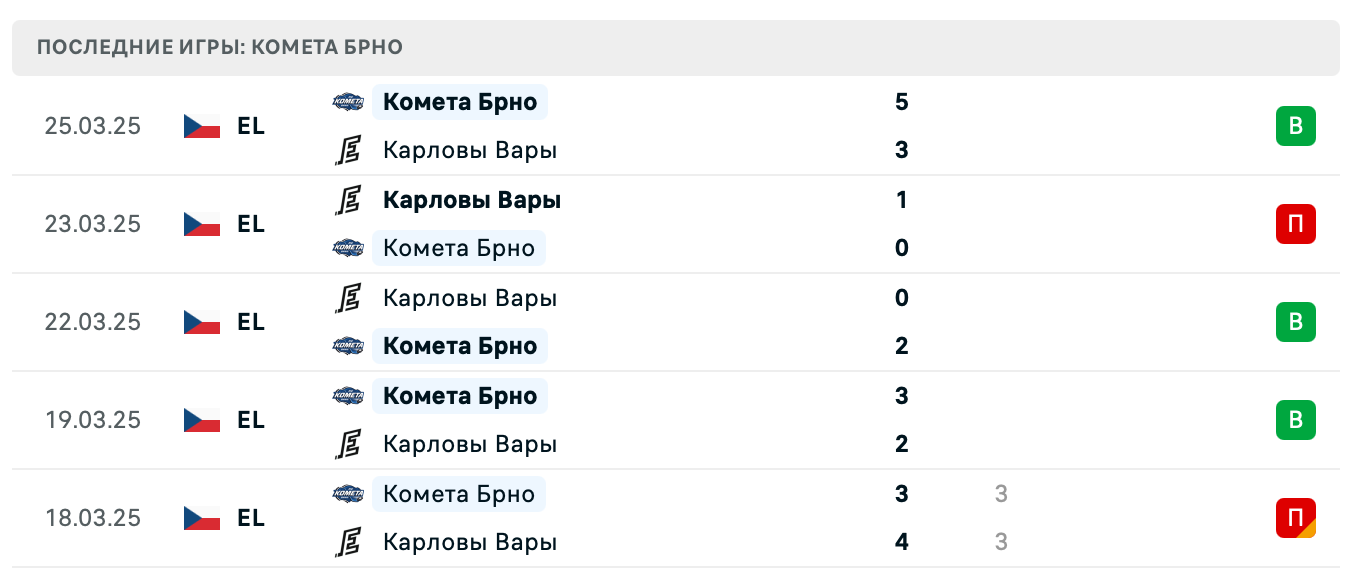Select the Kometa Brno logo in the 22.03.25 row
Viewport: 1354px width, 584px height.
point(347,346)
